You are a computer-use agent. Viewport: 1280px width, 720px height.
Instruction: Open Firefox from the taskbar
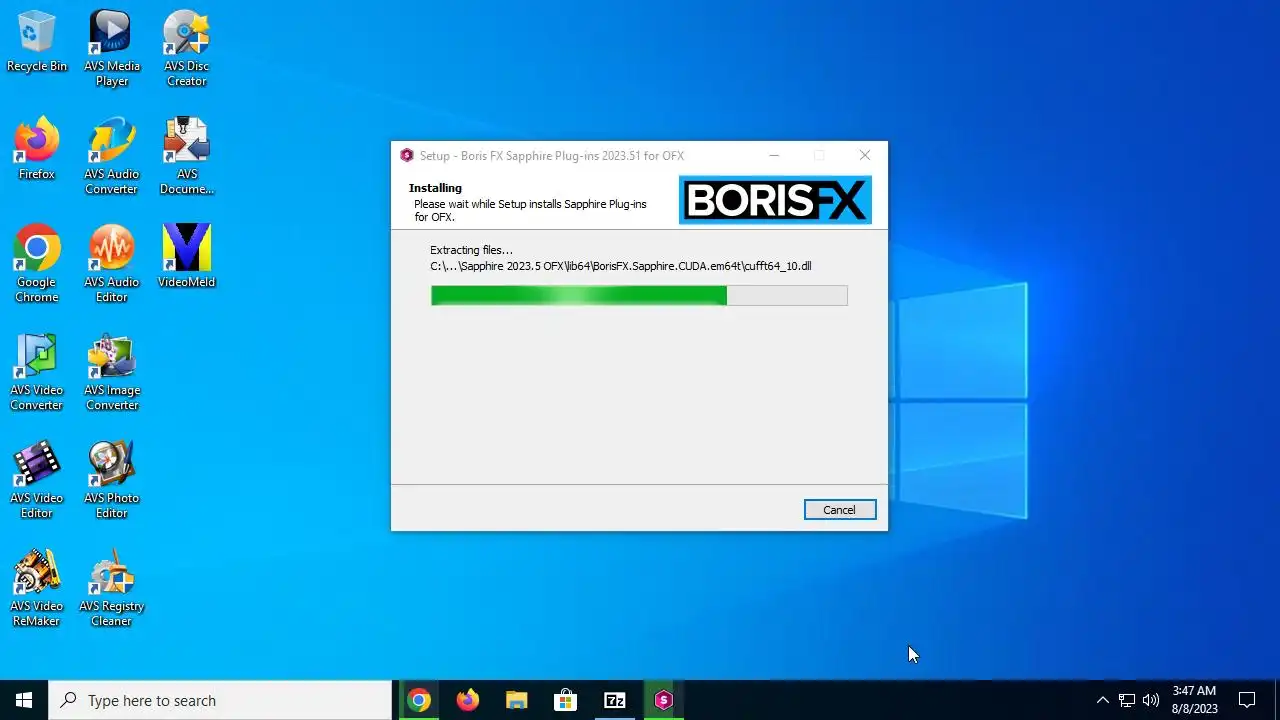click(x=468, y=700)
